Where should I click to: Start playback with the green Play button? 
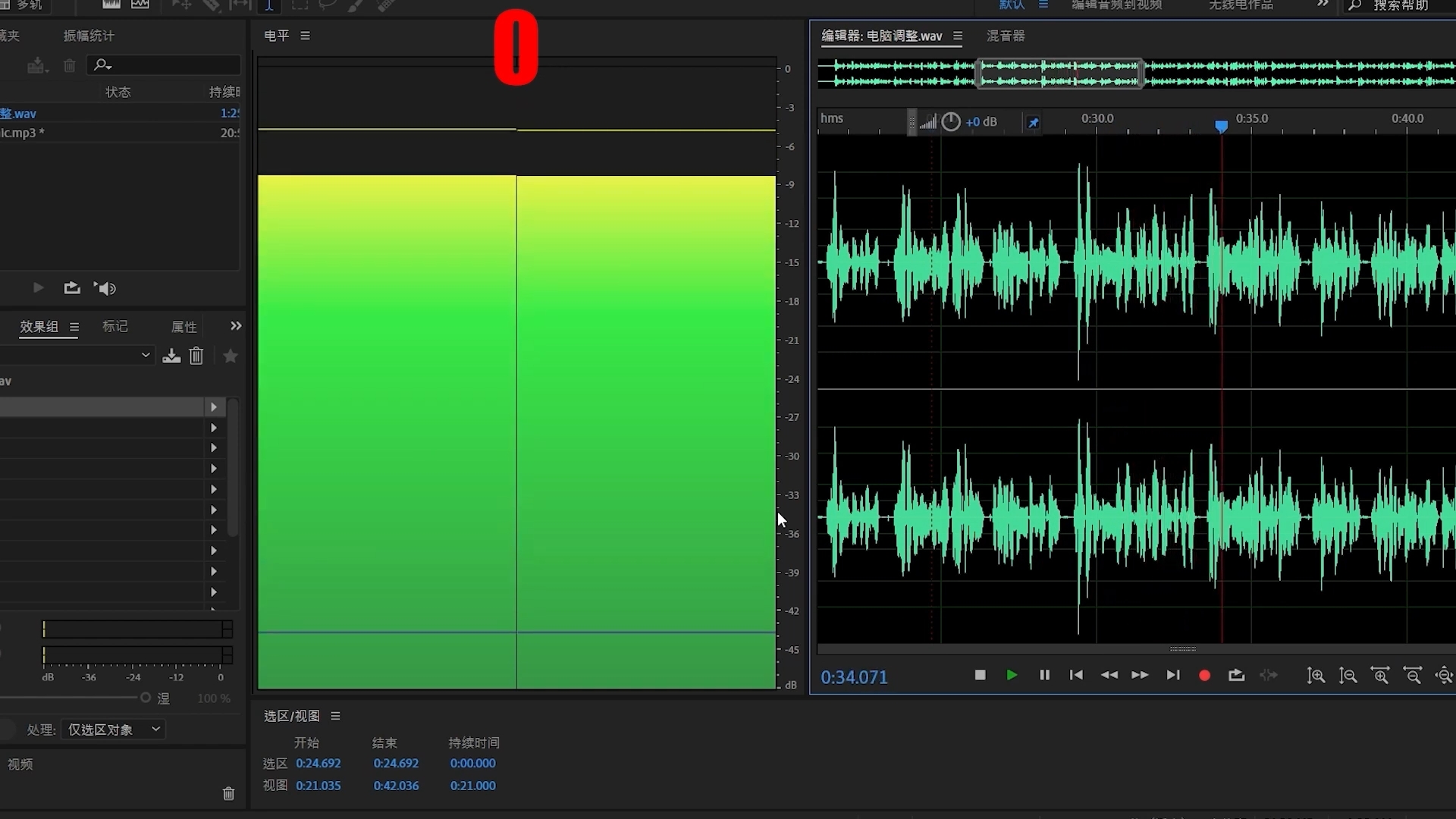1012,675
